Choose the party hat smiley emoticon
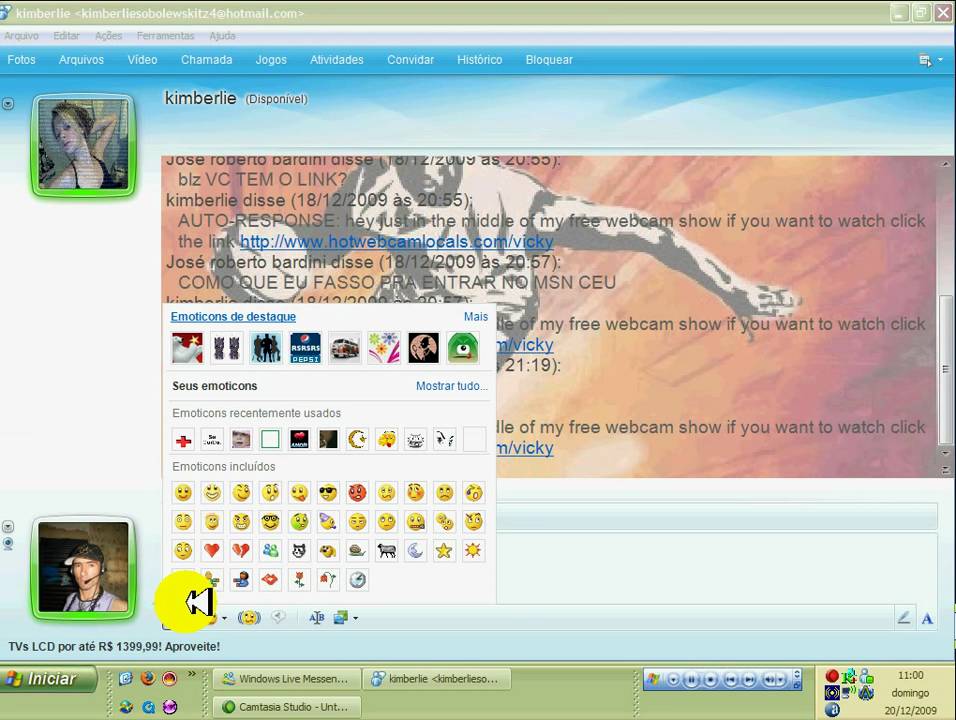 [x=328, y=522]
